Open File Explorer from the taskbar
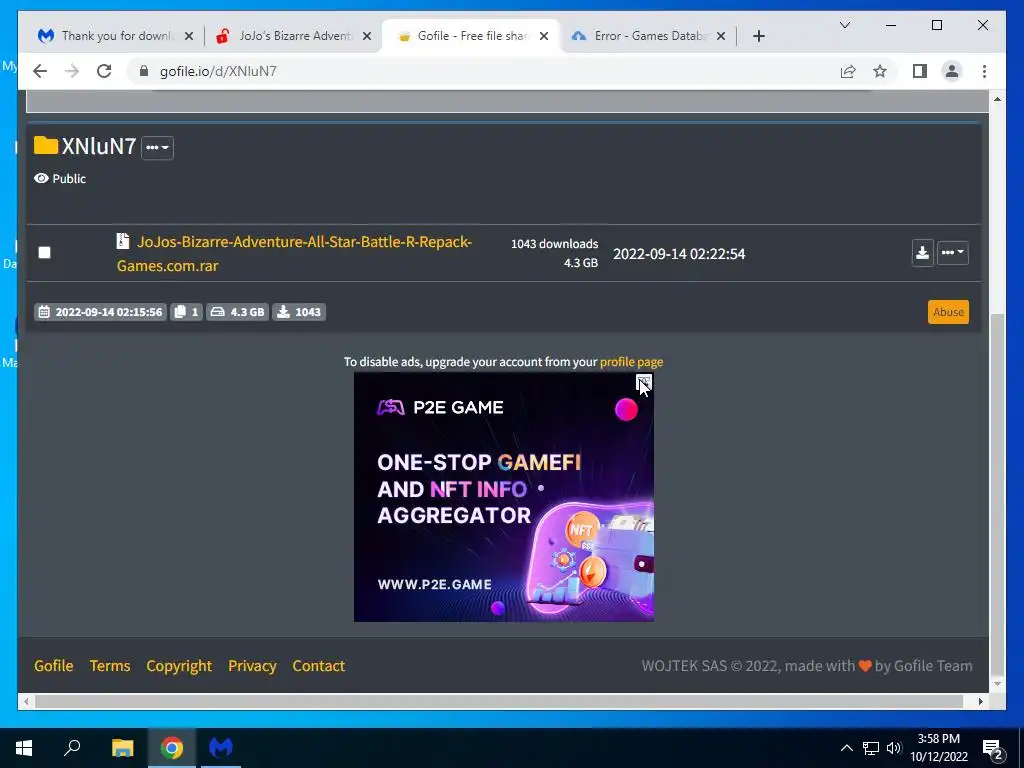 (x=122, y=748)
